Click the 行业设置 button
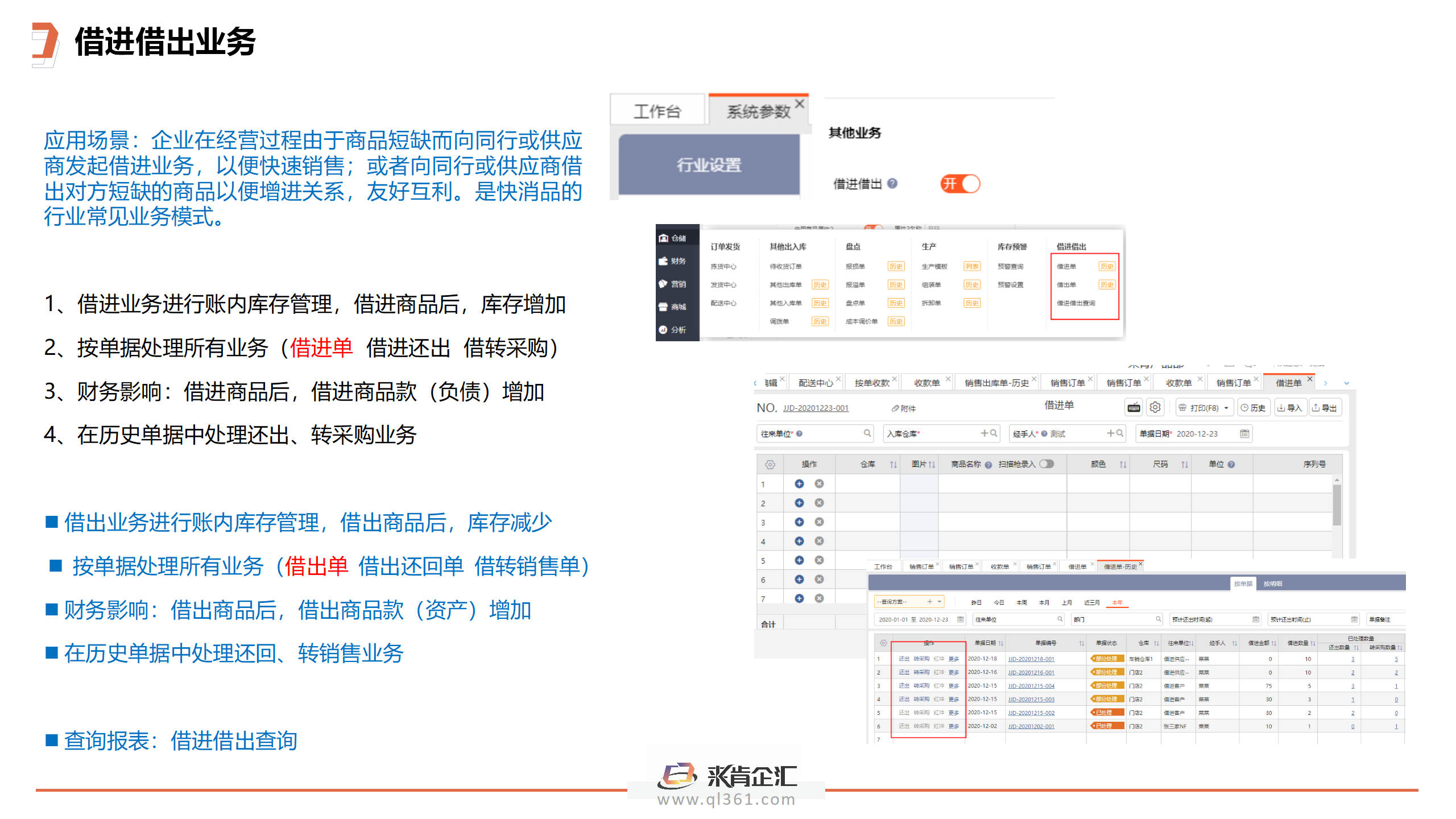 (x=709, y=165)
